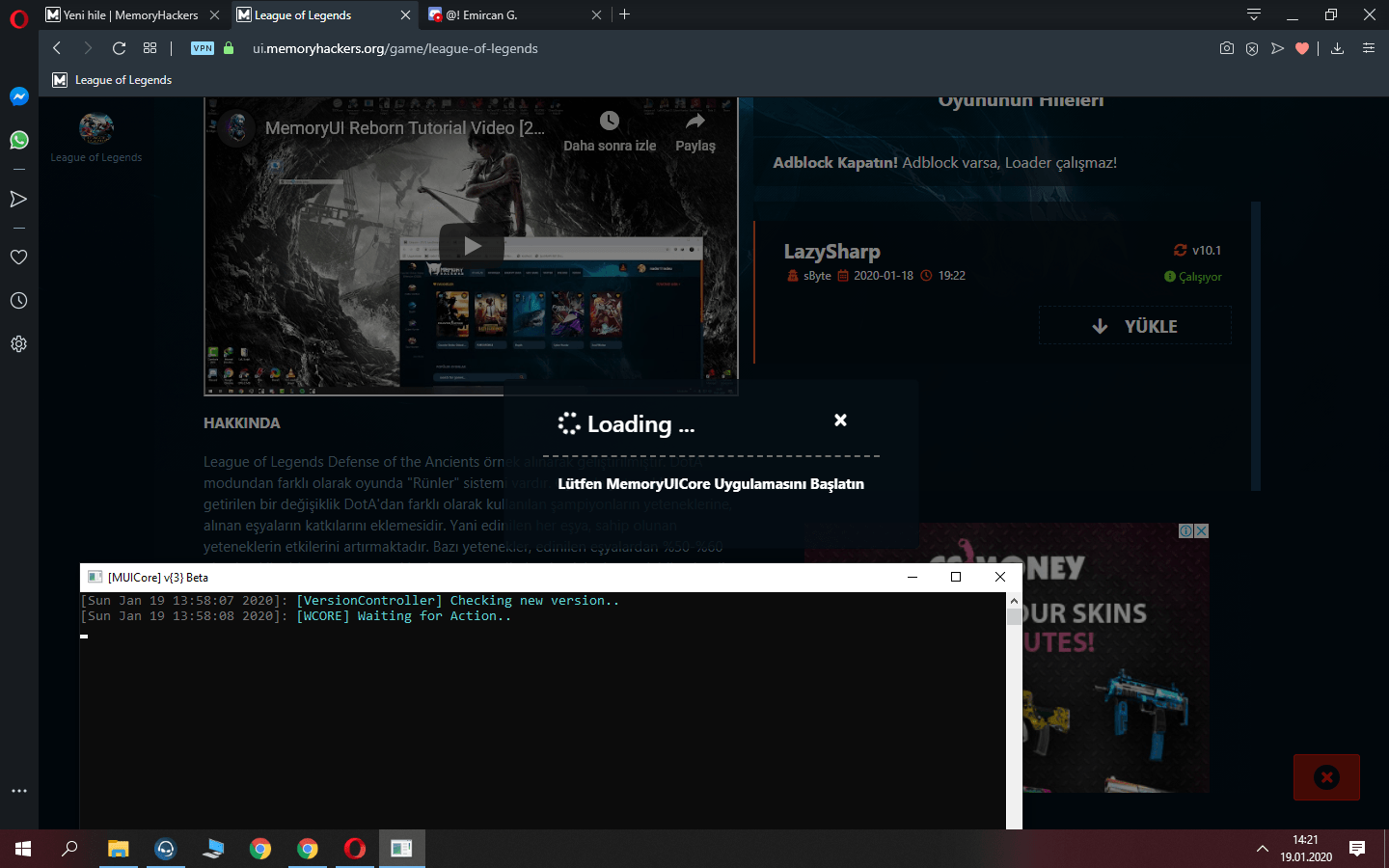Click the YÜKLE download button
This screenshot has height=868, width=1389.
(1135, 326)
